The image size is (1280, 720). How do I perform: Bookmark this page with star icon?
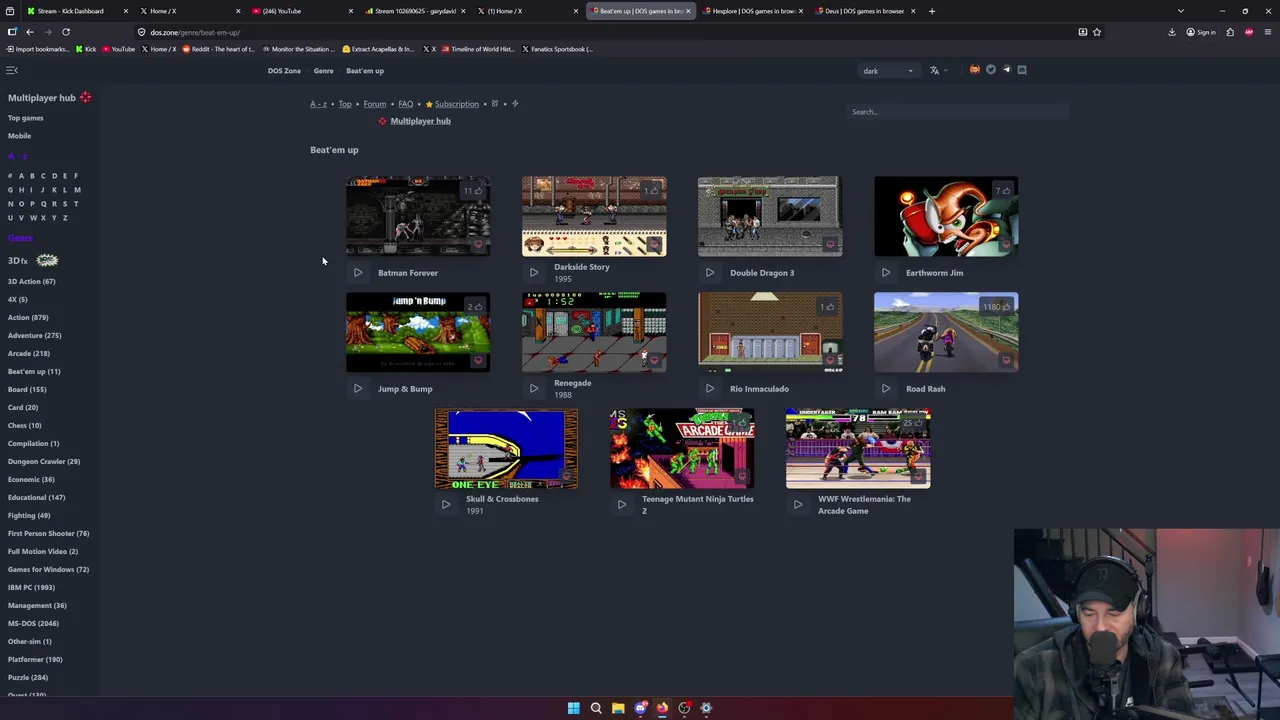coord(1097,32)
